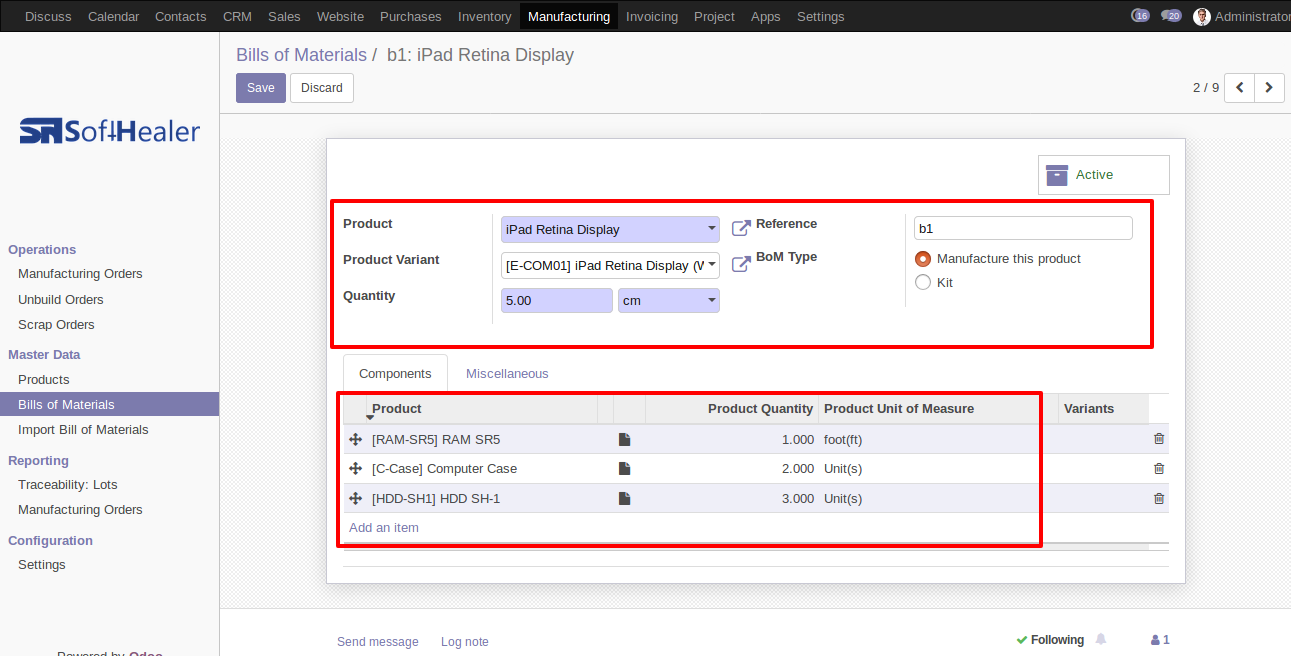The width and height of the screenshot is (1291, 656).
Task: Click the notification bell beside Following
Action: 1101,639
